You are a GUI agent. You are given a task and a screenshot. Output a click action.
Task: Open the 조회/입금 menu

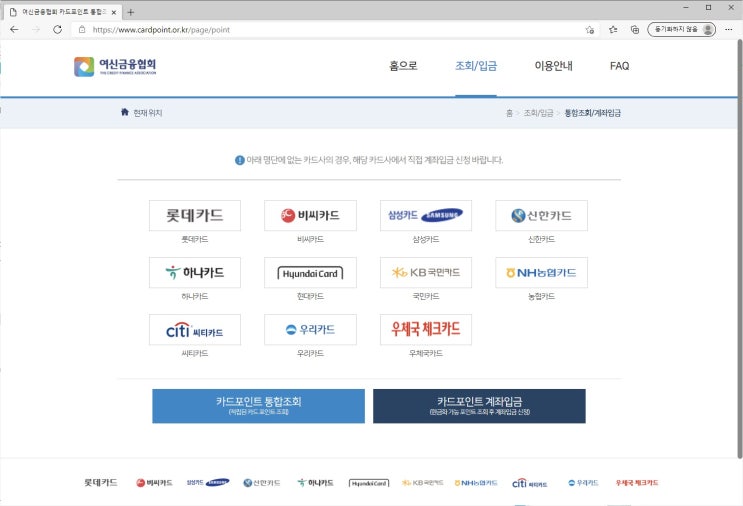pos(476,66)
